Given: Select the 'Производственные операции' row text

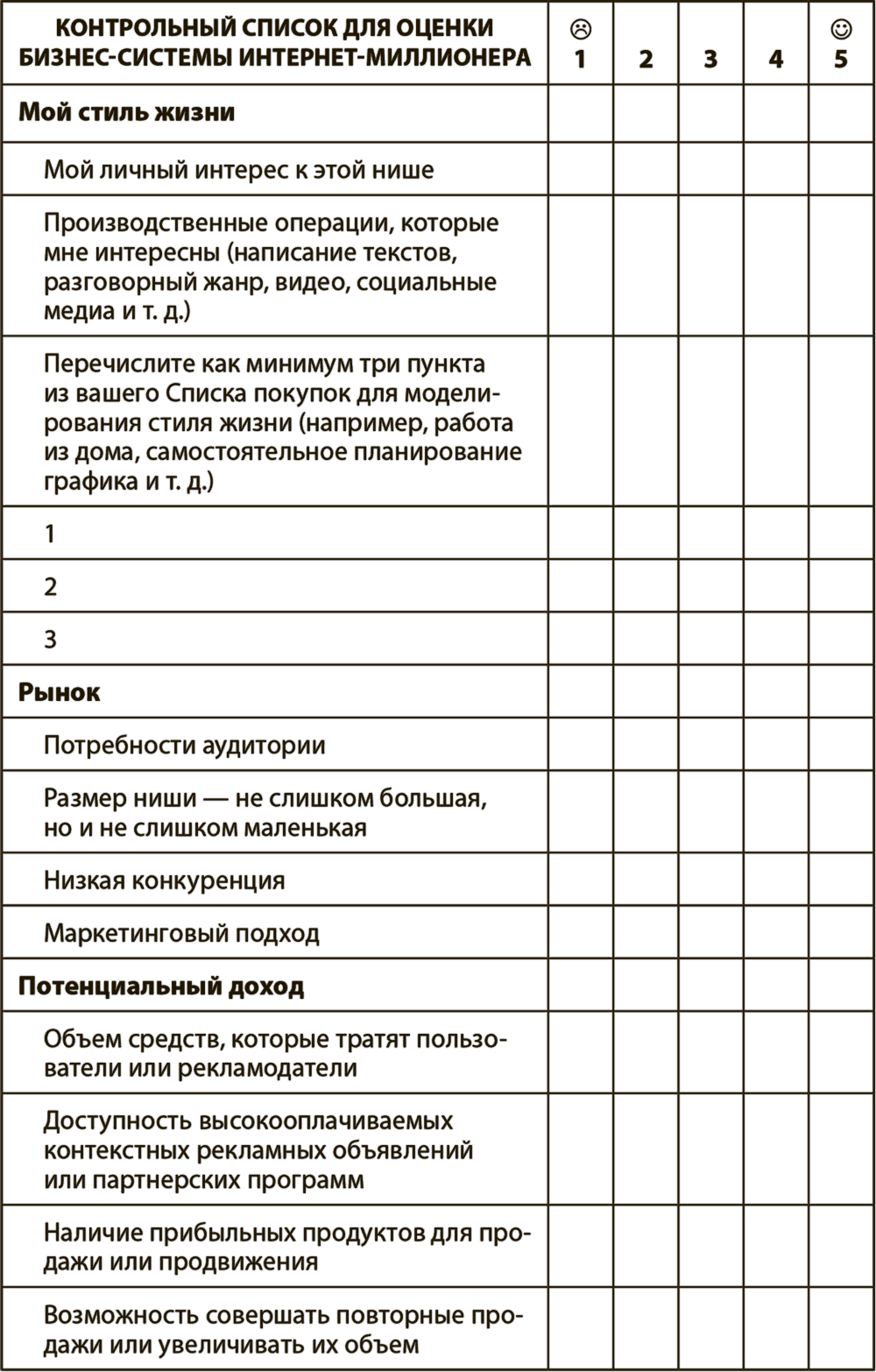Looking at the screenshot, I should click(272, 266).
